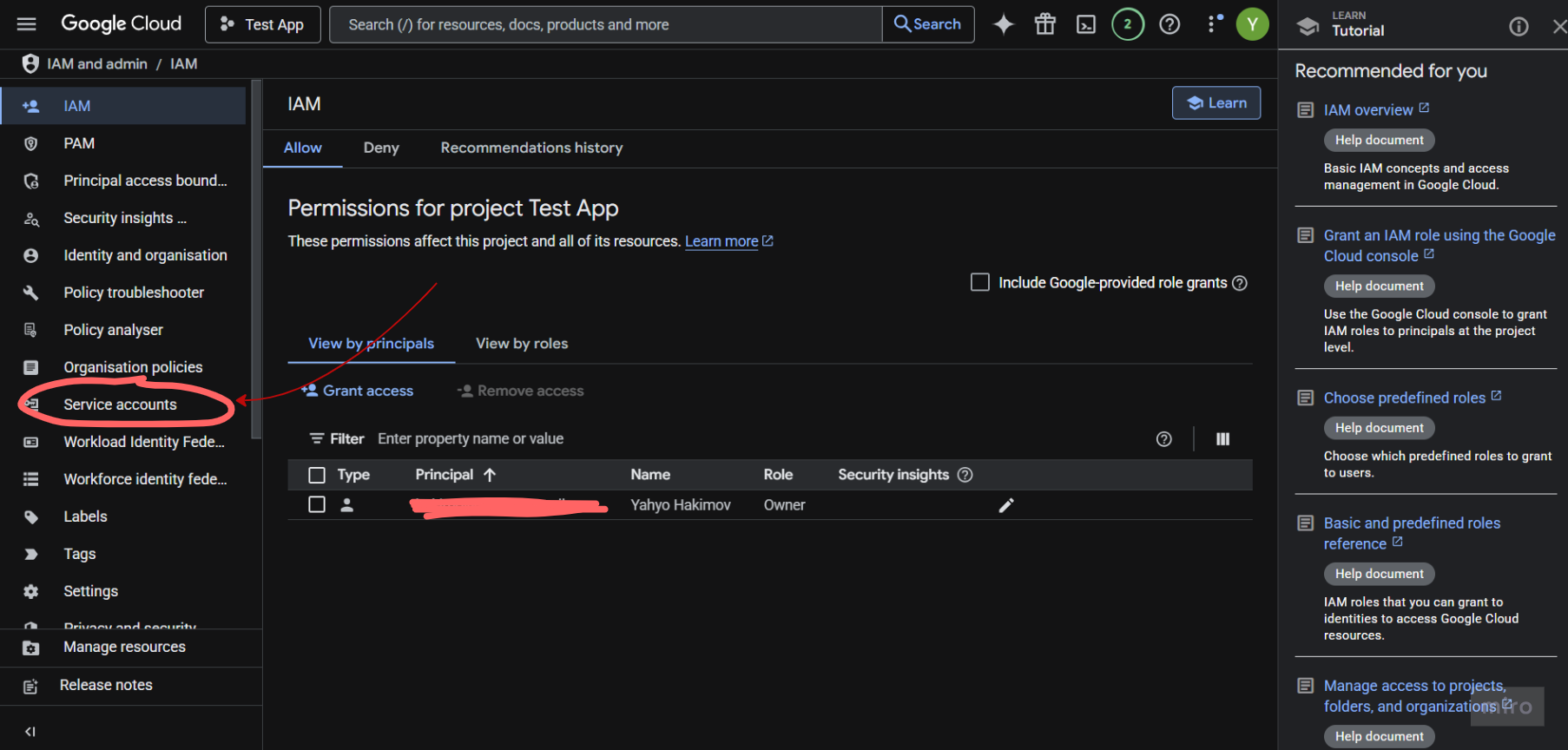Select IAM in the sidebar

(x=122, y=106)
